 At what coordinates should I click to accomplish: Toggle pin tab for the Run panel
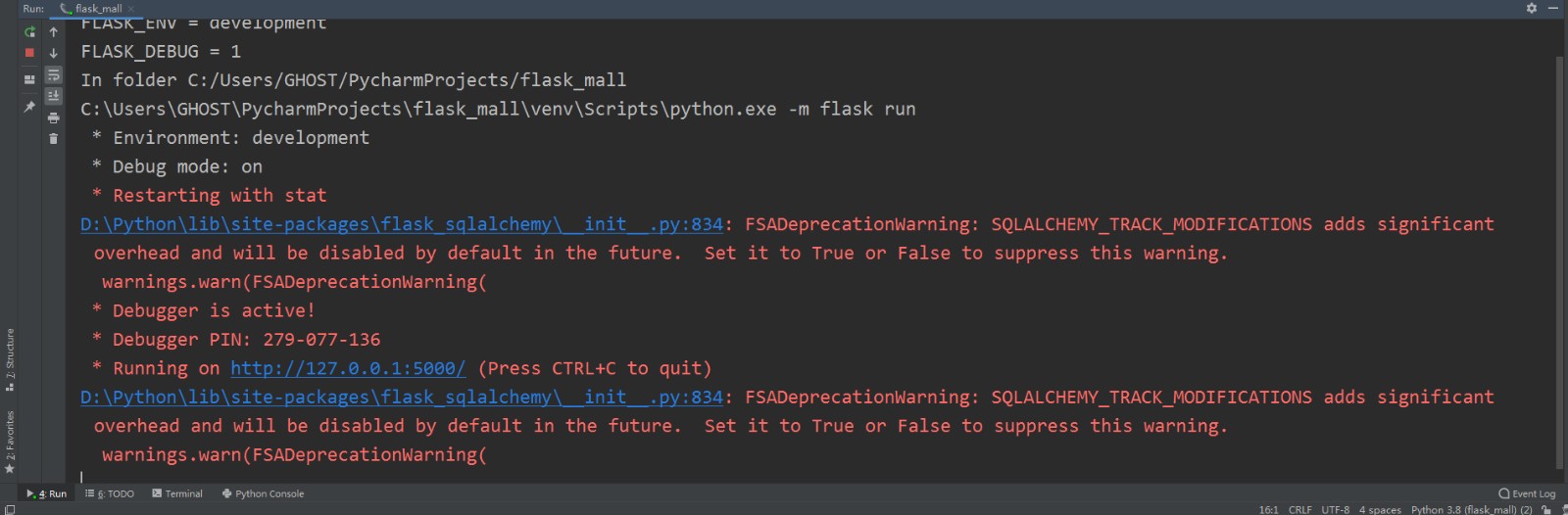(x=29, y=106)
